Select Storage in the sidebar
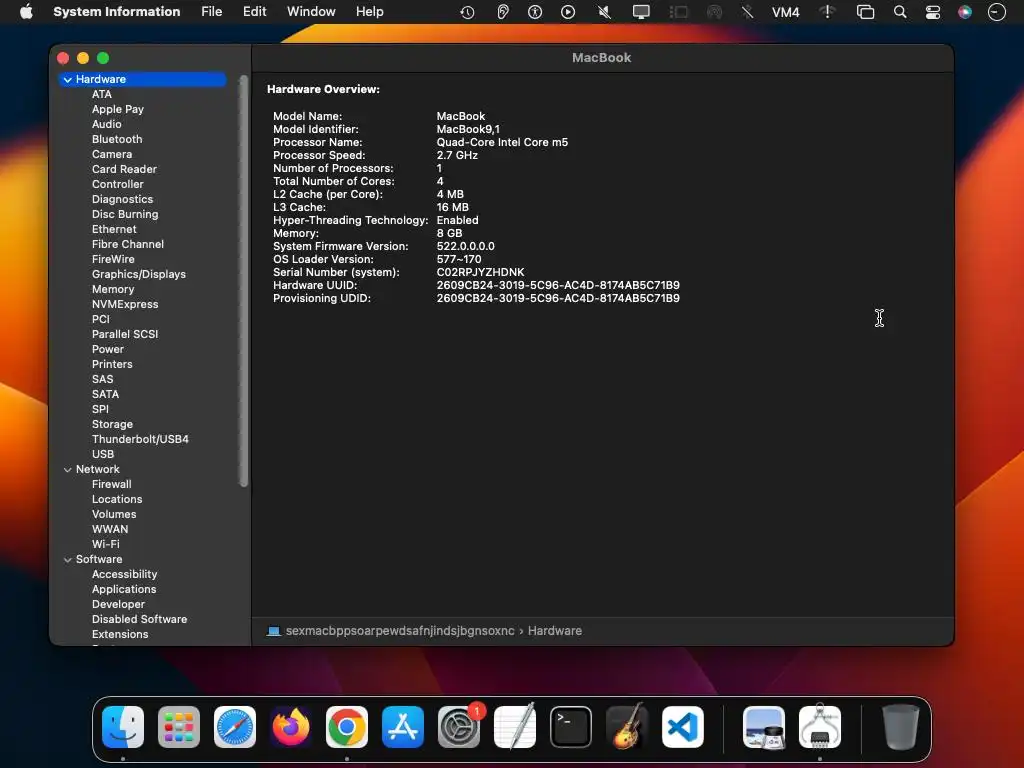 click(112, 424)
